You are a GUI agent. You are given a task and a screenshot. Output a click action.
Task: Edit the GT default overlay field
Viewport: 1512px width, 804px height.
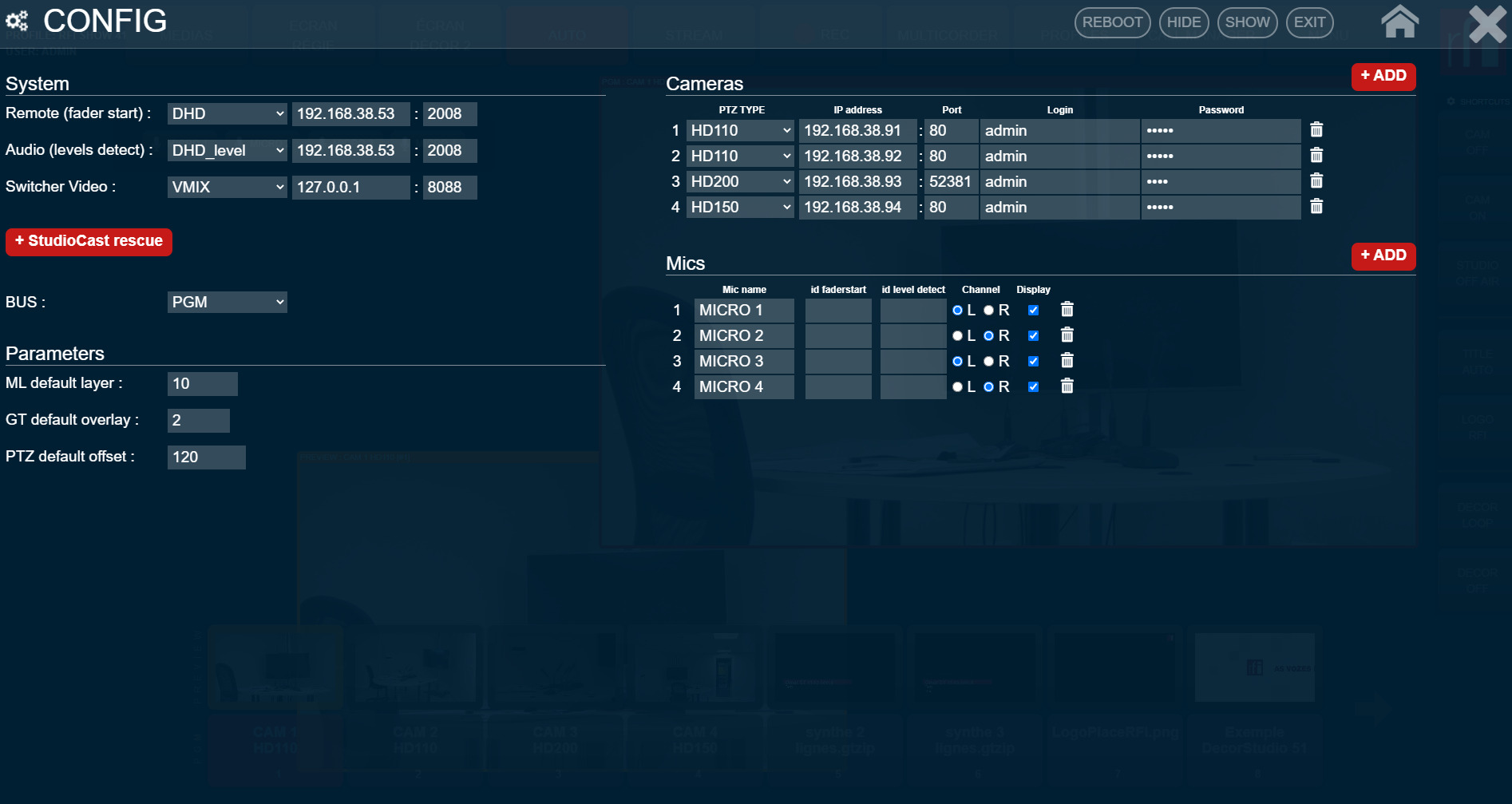[x=198, y=420]
